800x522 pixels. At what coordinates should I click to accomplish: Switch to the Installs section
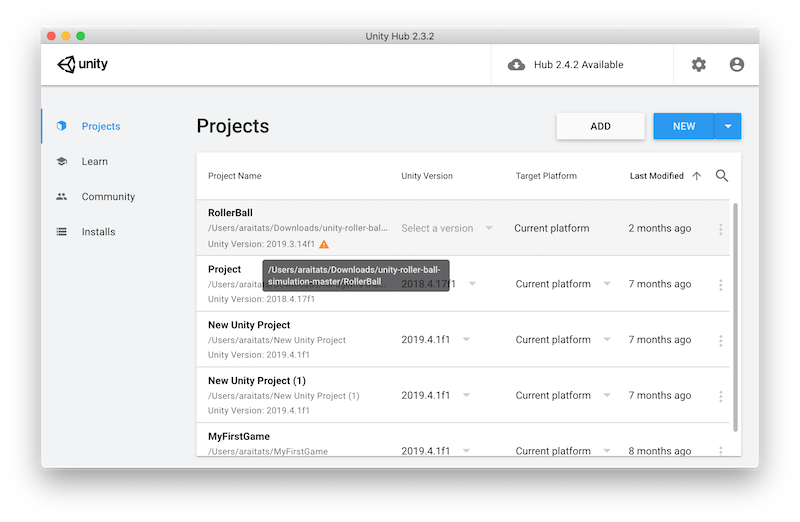(98, 232)
